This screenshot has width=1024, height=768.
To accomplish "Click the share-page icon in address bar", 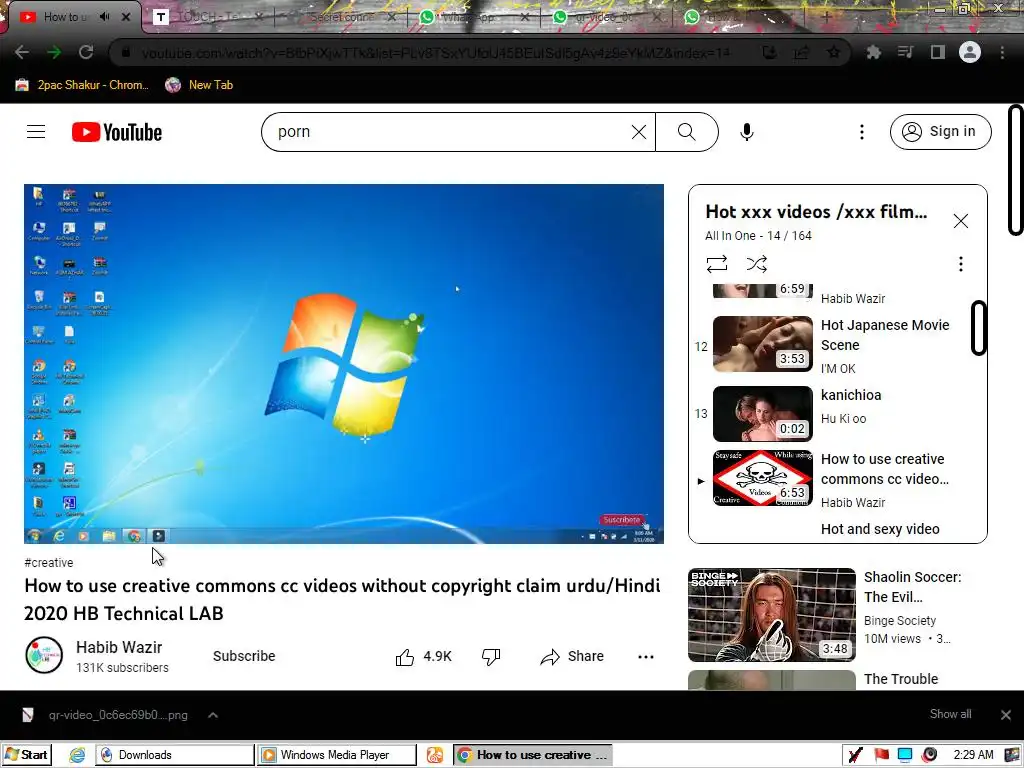I will (801, 52).
